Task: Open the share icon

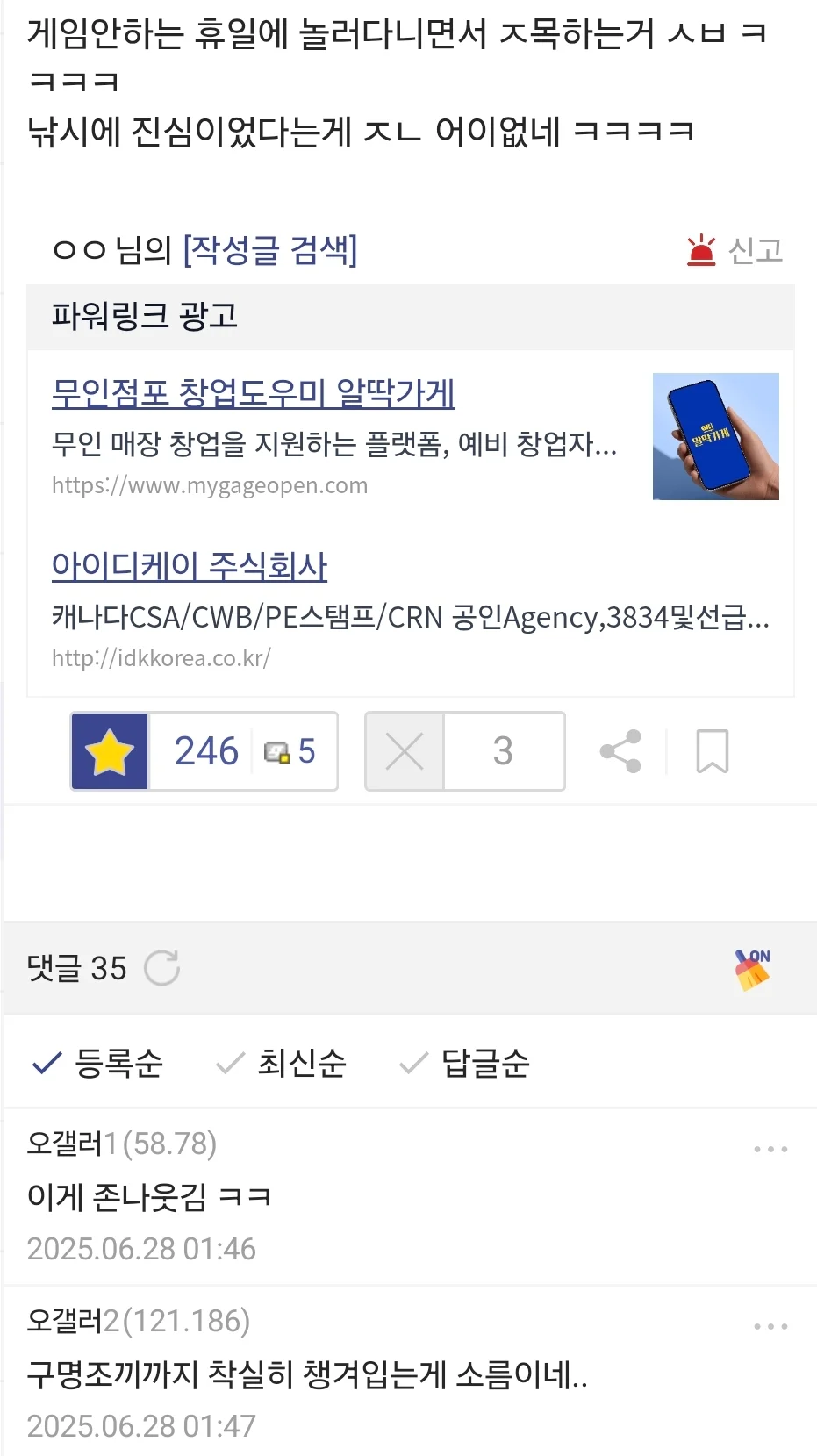Action: coord(620,751)
